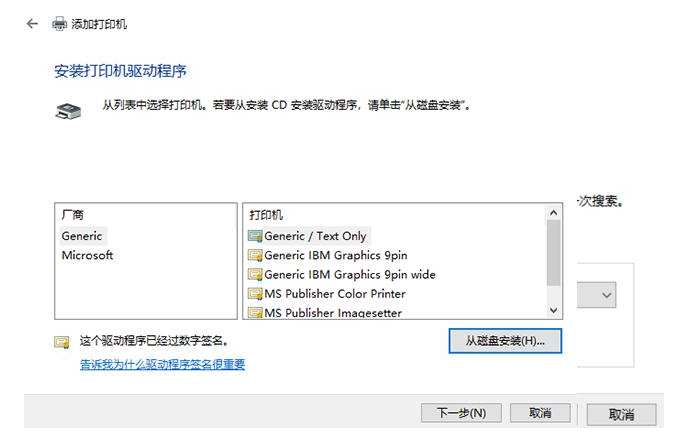Select Microsoft in the 厂商 list
Image resolution: width=684 pixels, height=448 pixels.
tap(88, 255)
